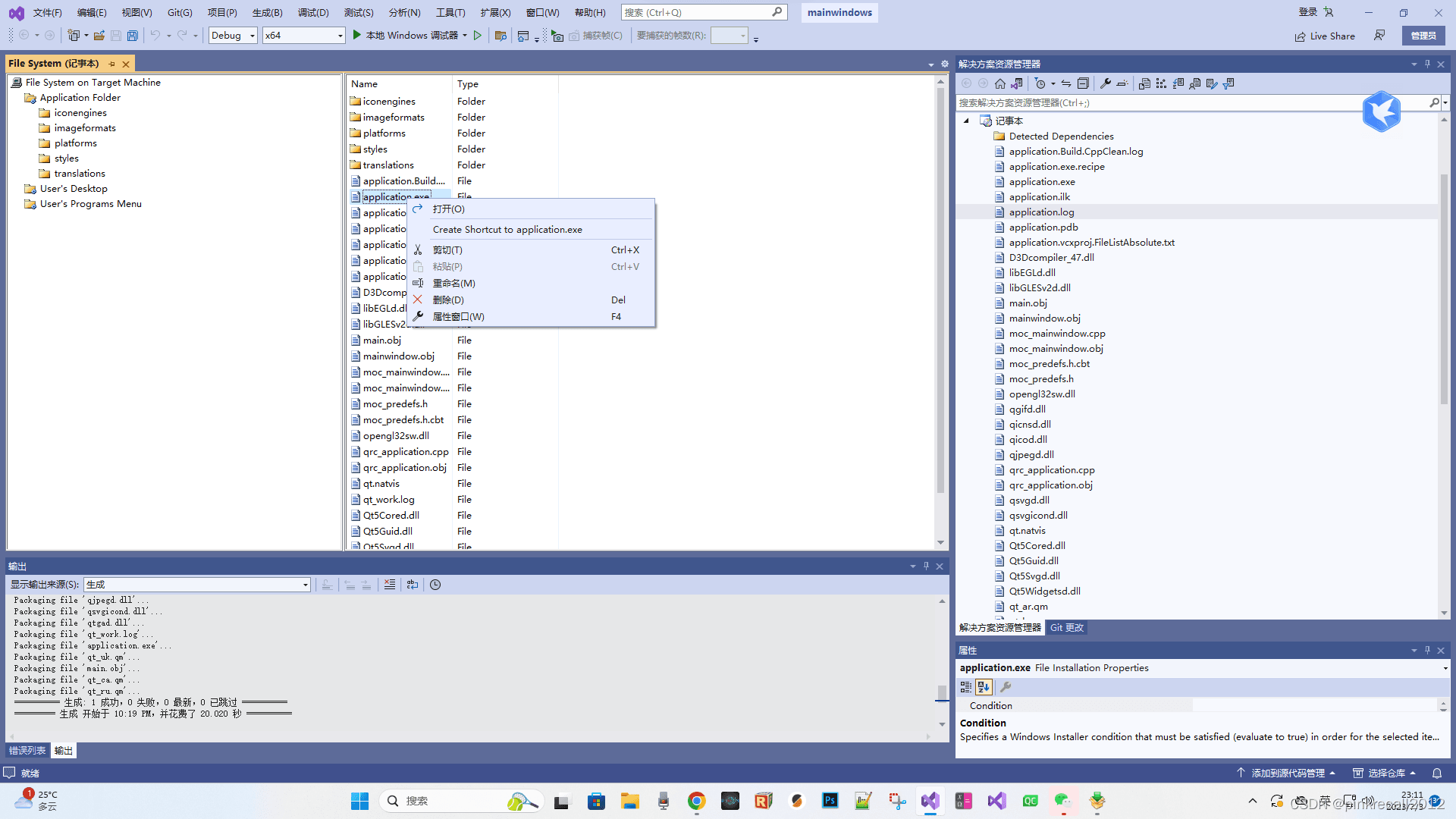This screenshot has width=1456, height=819.
Task: Switch to 解决方案资源管理器 bottom tab
Action: (1000, 628)
